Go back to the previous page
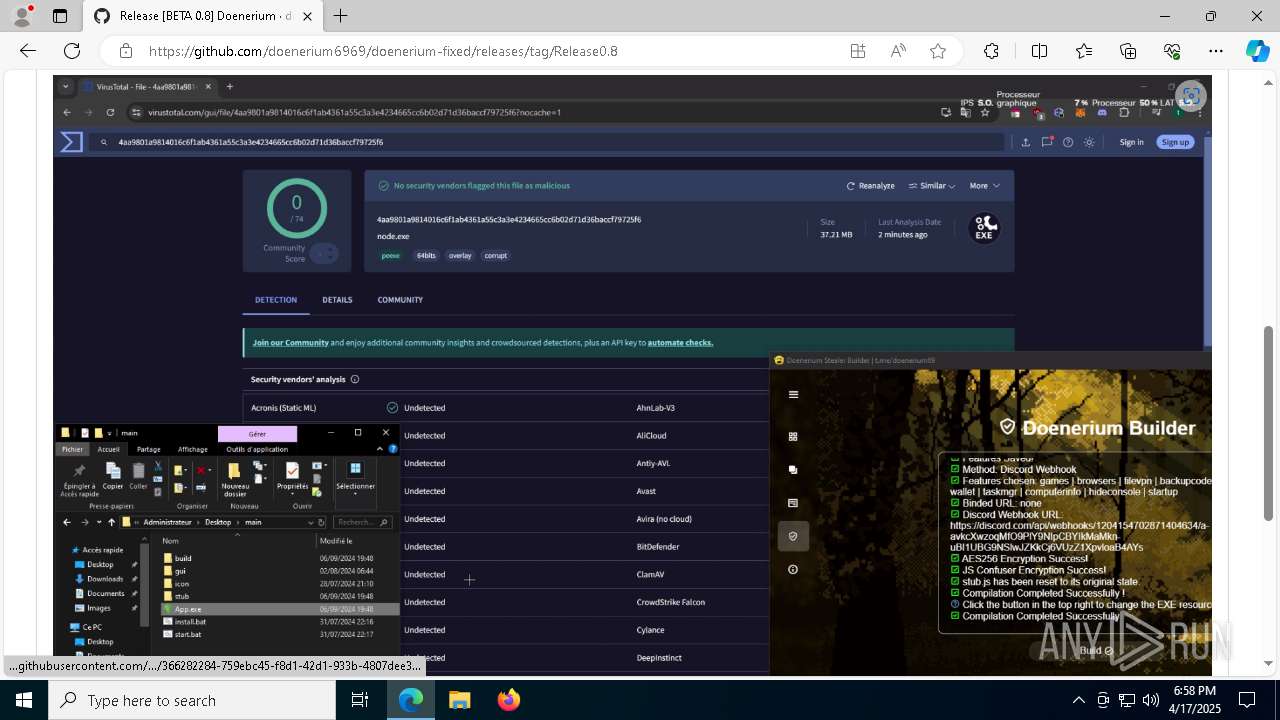The image size is (1280, 720). (x=28, y=51)
